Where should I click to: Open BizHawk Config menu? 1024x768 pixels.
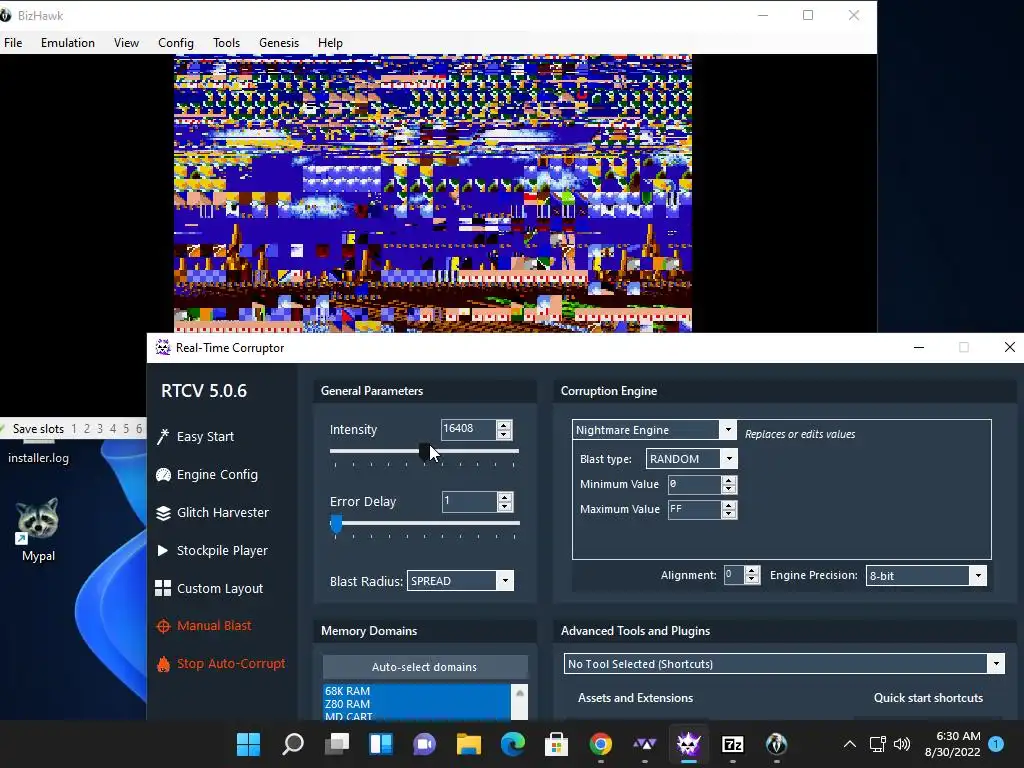click(x=176, y=42)
